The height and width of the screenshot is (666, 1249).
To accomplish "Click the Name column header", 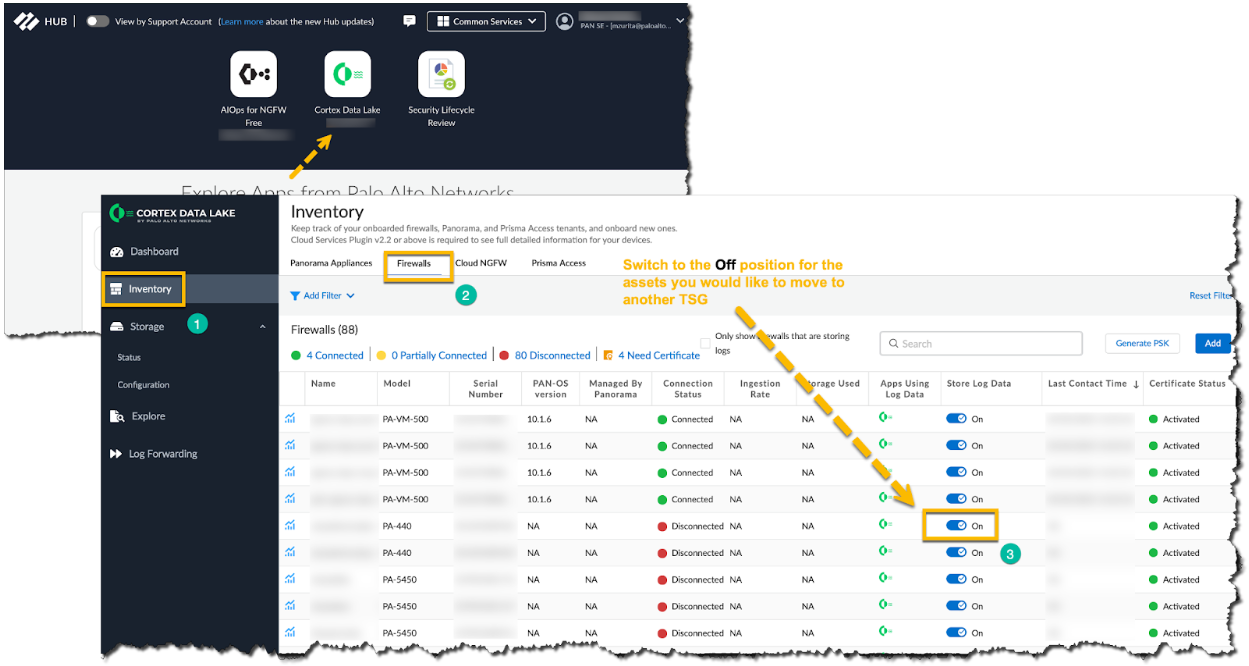I will 323,384.
